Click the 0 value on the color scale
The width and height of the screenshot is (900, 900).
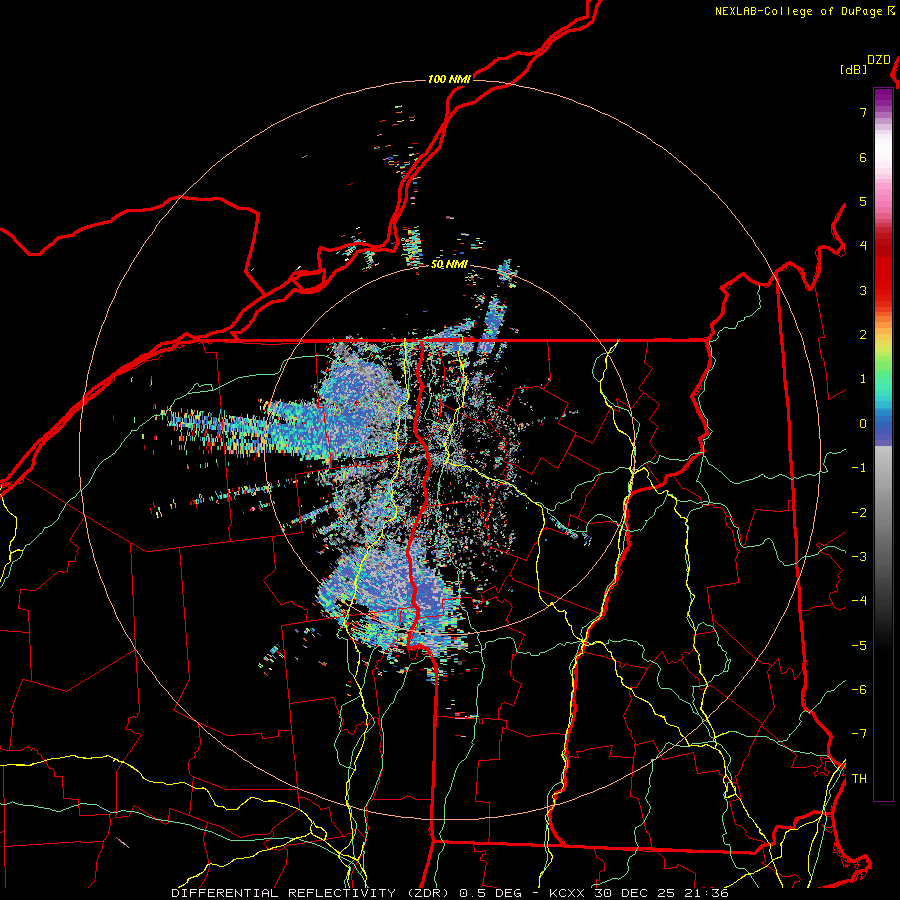tap(863, 424)
